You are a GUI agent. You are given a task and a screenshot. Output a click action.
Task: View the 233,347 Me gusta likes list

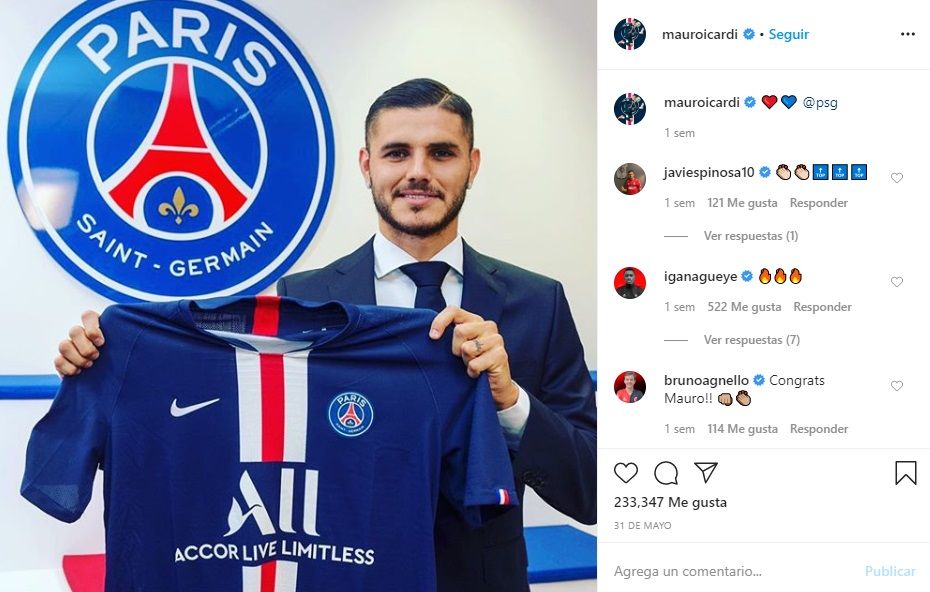(670, 502)
